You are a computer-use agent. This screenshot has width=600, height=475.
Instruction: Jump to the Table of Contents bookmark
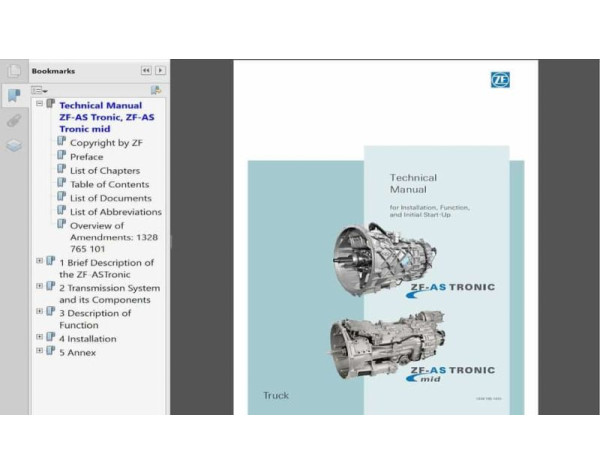[x=109, y=184]
